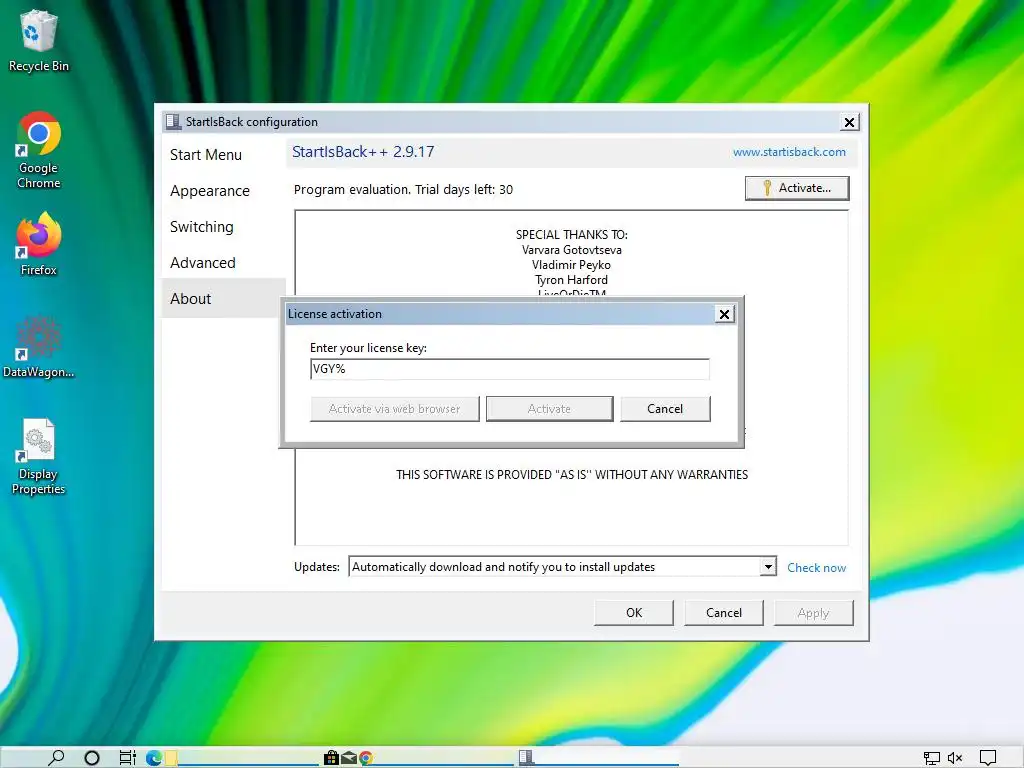Select the About tab
The image size is (1024, 768).
pos(223,298)
